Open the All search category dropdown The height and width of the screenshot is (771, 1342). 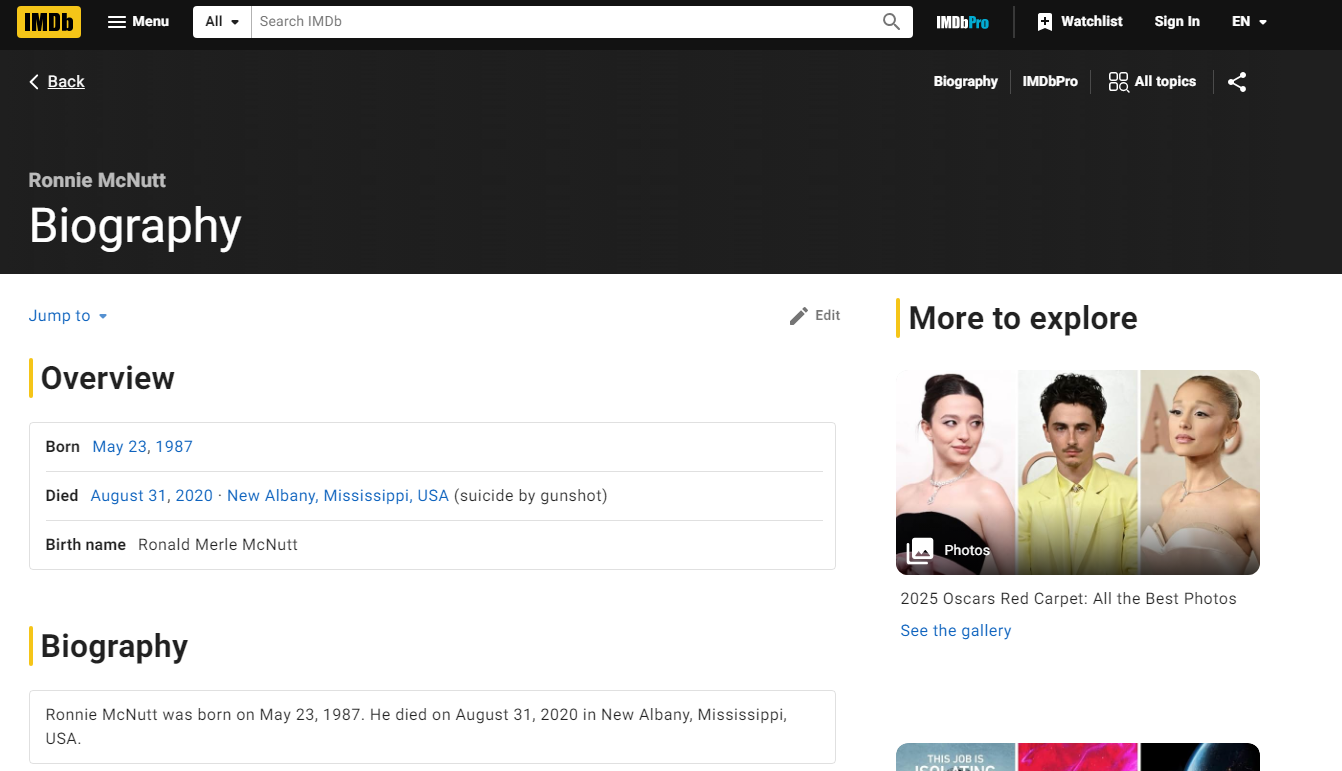pos(222,22)
